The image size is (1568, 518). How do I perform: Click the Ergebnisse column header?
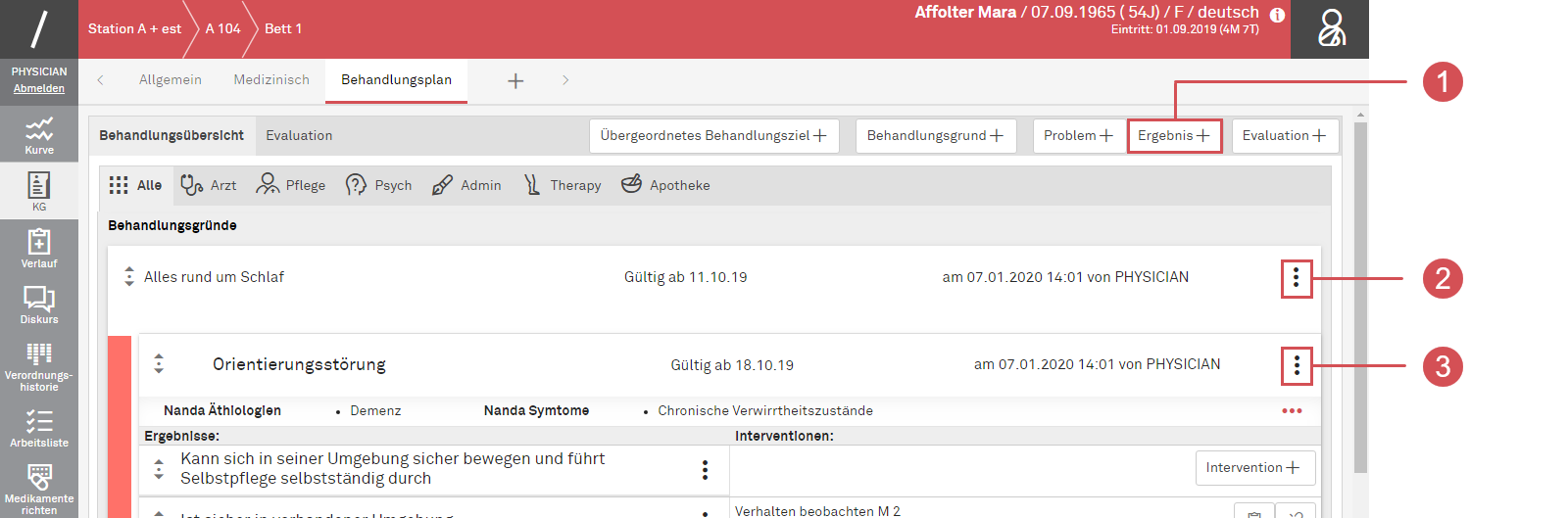pyautogui.click(x=181, y=436)
